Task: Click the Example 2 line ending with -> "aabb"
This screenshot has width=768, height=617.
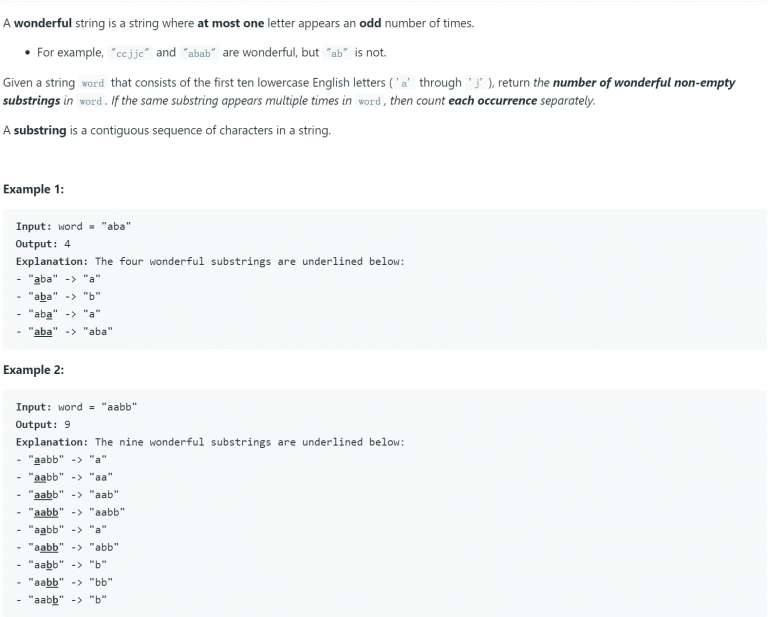Action: [71, 512]
